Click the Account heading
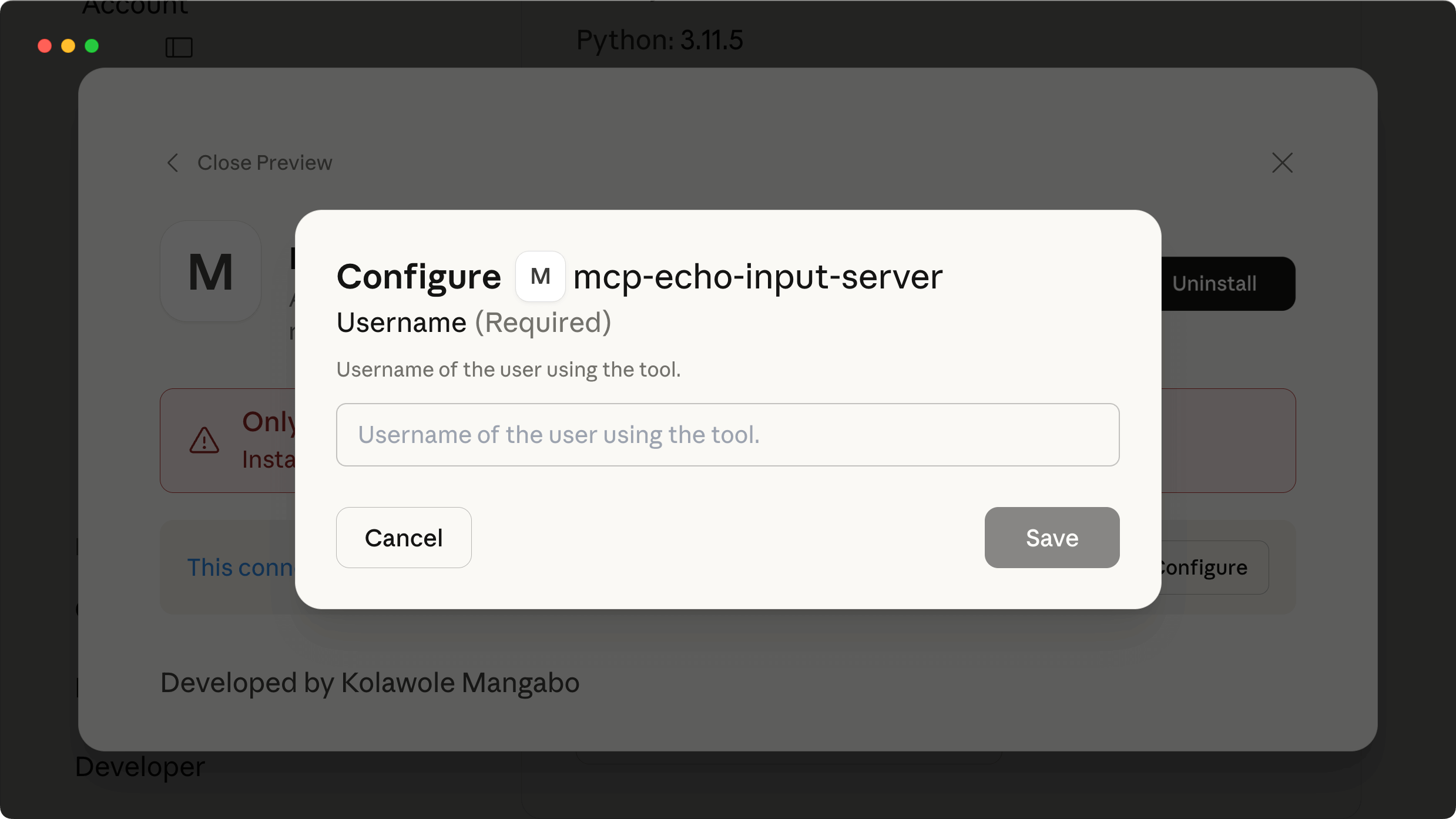The height and width of the screenshot is (819, 1456). pyautogui.click(x=135, y=8)
